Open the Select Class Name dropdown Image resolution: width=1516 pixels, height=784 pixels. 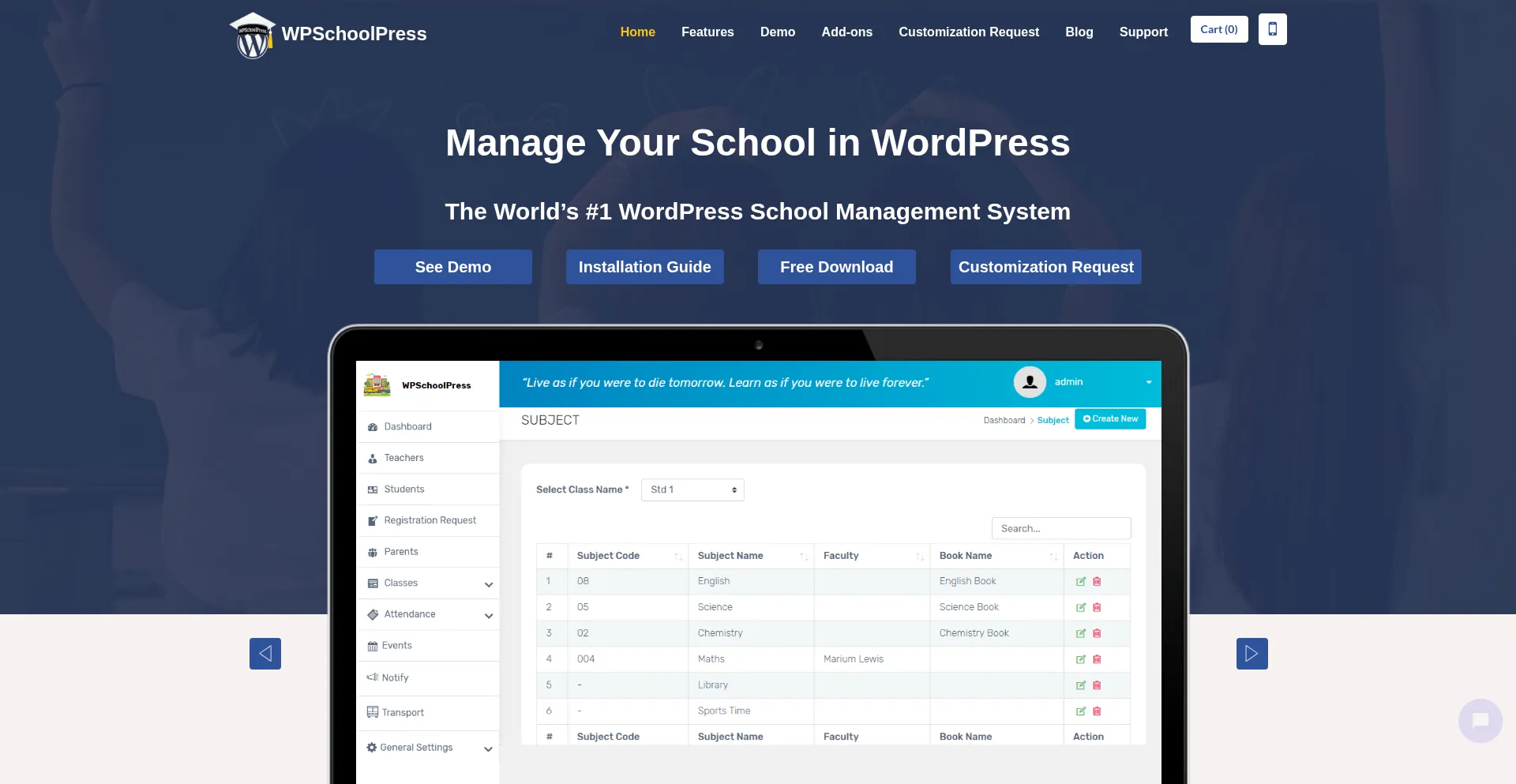[x=692, y=490]
